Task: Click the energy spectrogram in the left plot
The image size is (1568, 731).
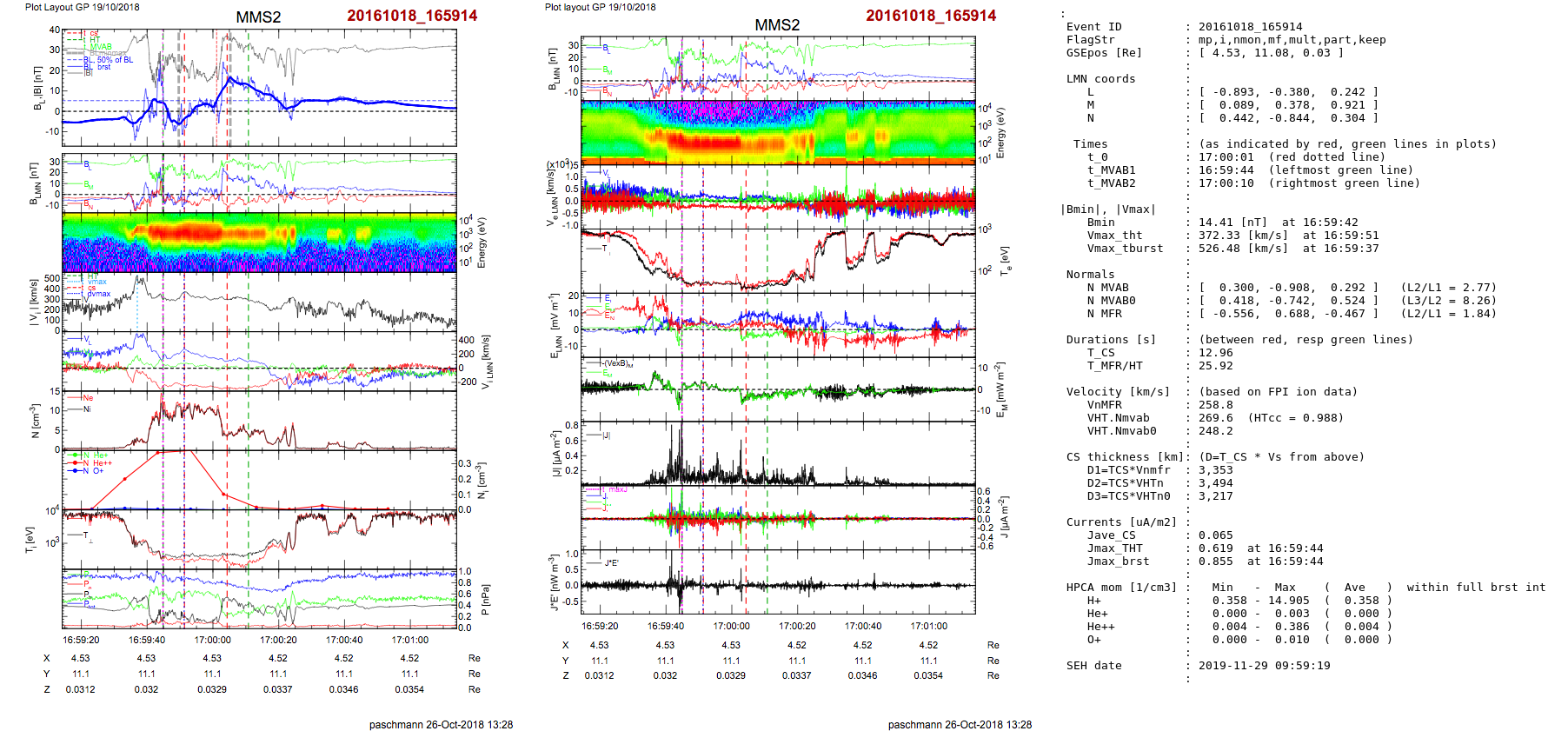Action: click(x=259, y=243)
